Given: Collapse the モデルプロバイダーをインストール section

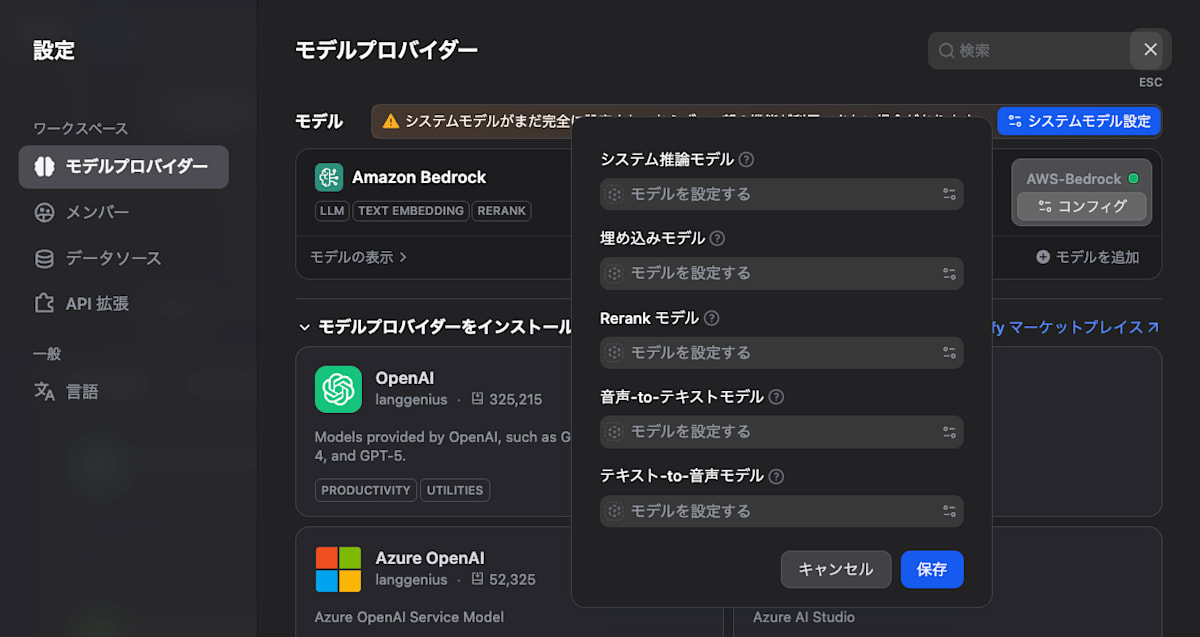Looking at the screenshot, I should [305, 327].
